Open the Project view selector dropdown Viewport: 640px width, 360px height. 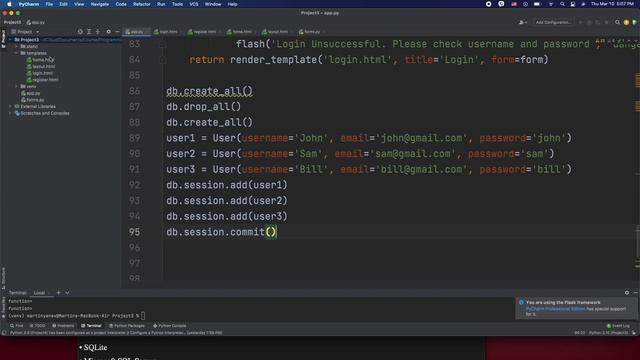pyautogui.click(x=25, y=31)
